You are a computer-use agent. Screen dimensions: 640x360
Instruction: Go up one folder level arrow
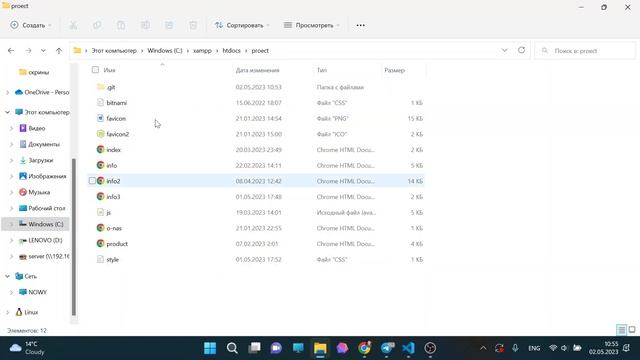(x=59, y=51)
